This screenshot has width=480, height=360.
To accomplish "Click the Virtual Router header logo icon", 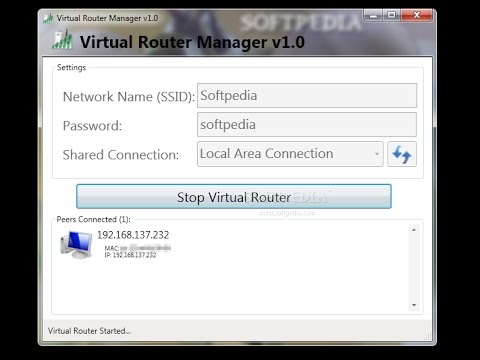I will (62, 40).
